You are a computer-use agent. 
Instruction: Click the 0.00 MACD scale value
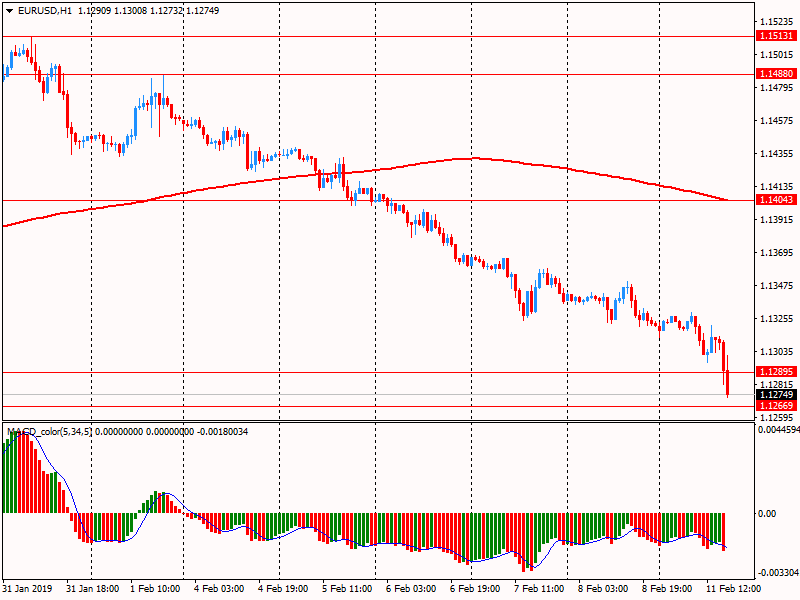[x=767, y=513]
